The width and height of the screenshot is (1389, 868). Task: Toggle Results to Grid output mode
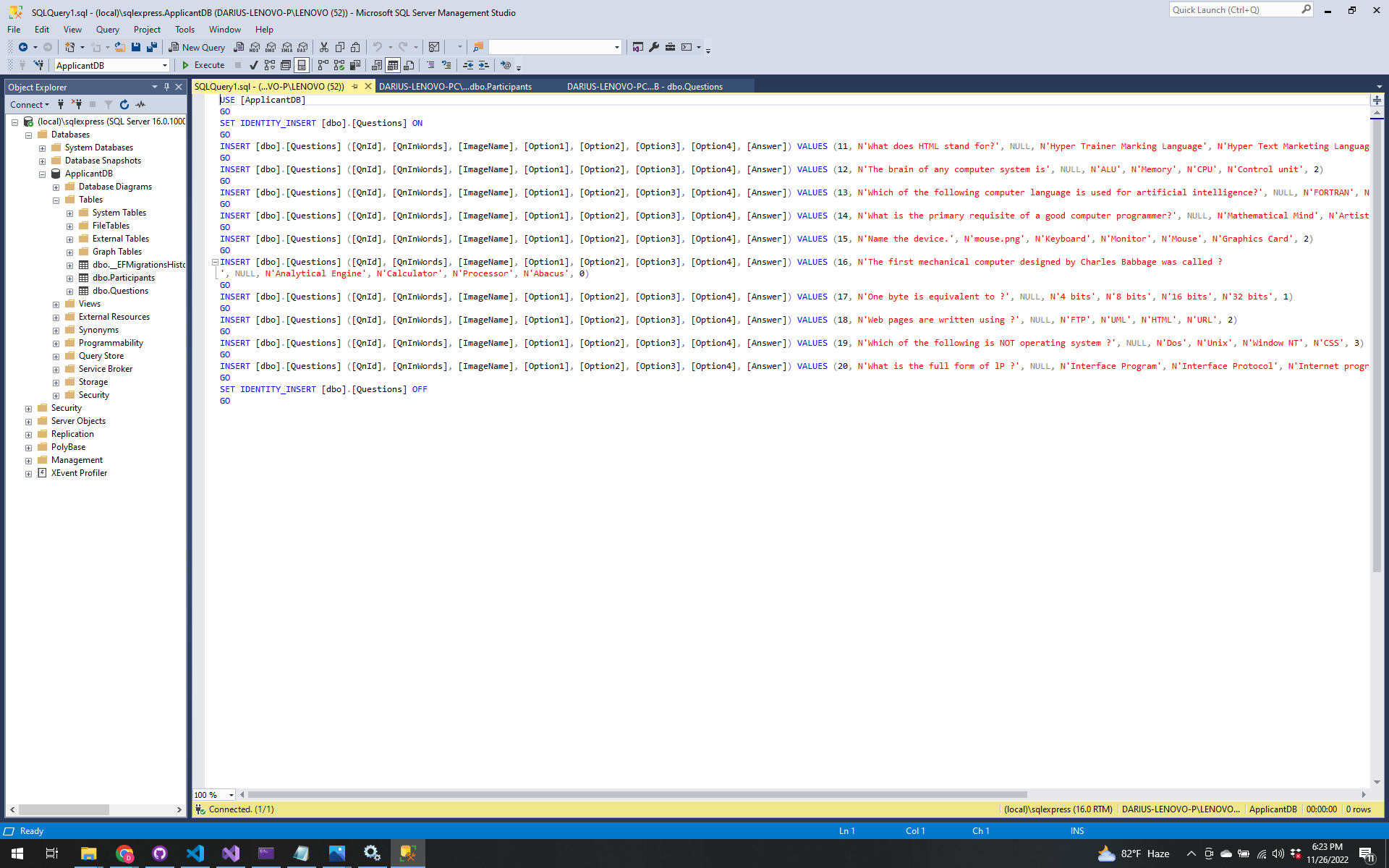[x=393, y=65]
